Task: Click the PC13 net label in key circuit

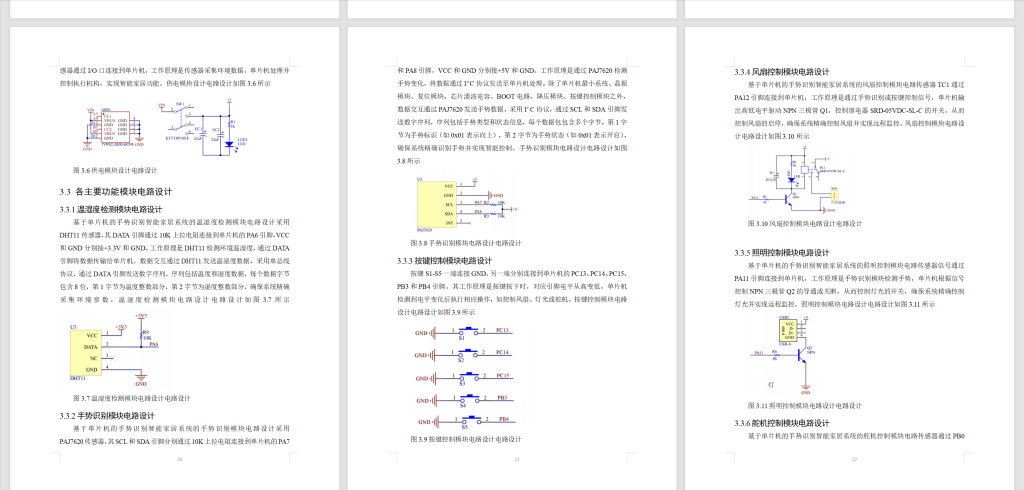Action: click(x=502, y=330)
